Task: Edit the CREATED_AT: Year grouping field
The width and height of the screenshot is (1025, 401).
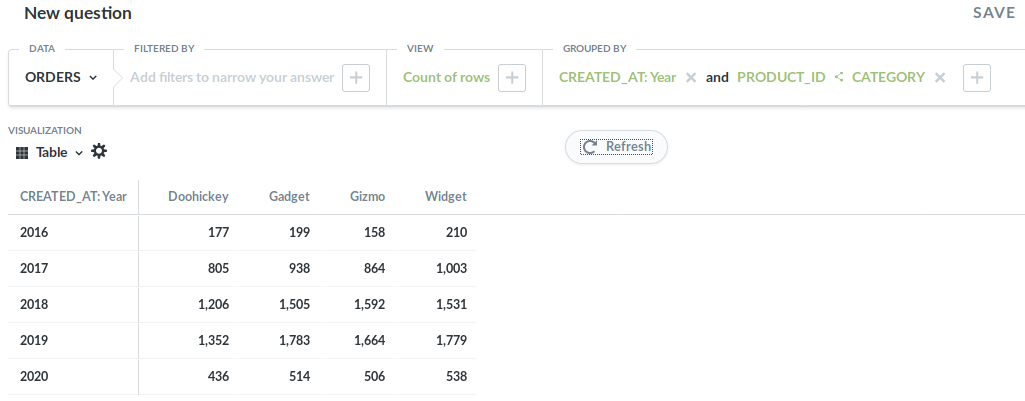Action: pos(617,77)
